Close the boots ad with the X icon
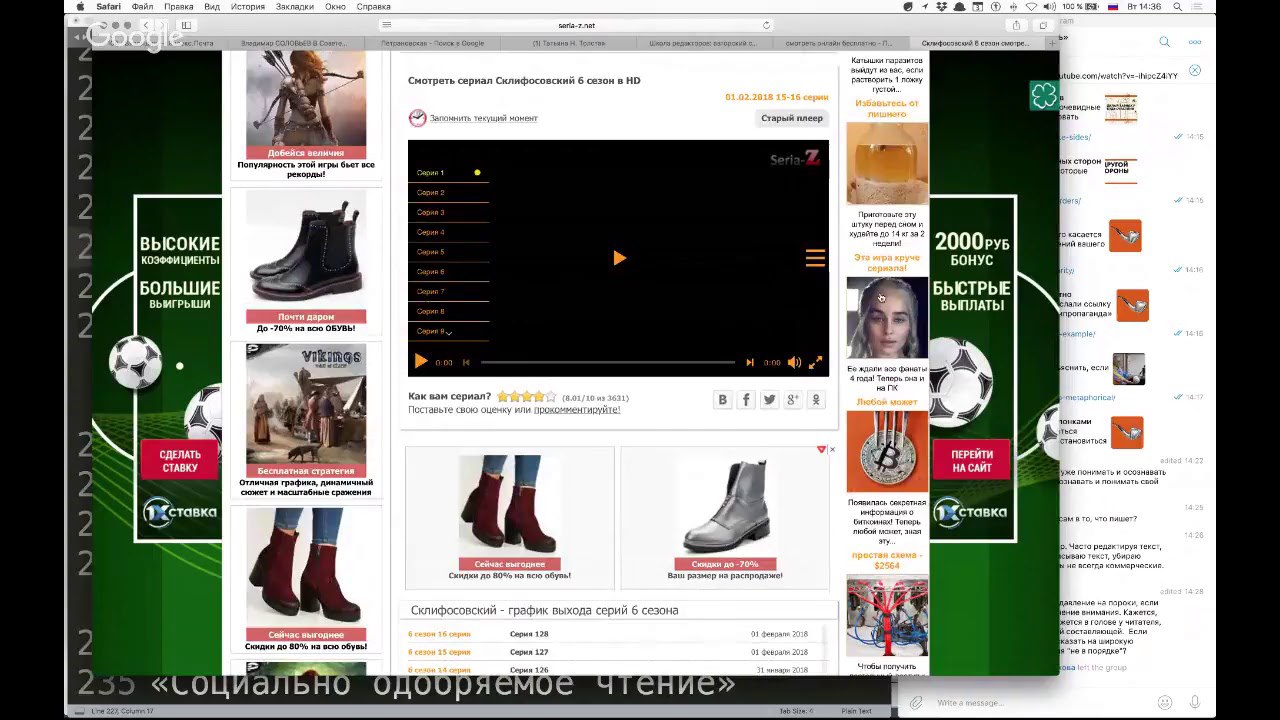1280x720 pixels. (832, 450)
